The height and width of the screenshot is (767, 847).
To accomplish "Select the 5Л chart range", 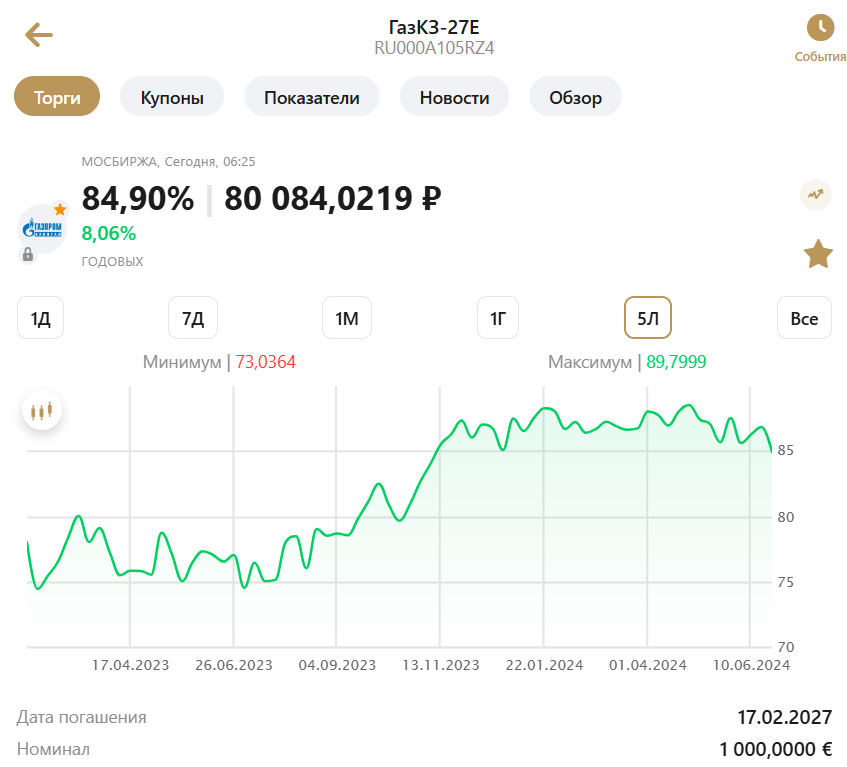I will coord(648,318).
